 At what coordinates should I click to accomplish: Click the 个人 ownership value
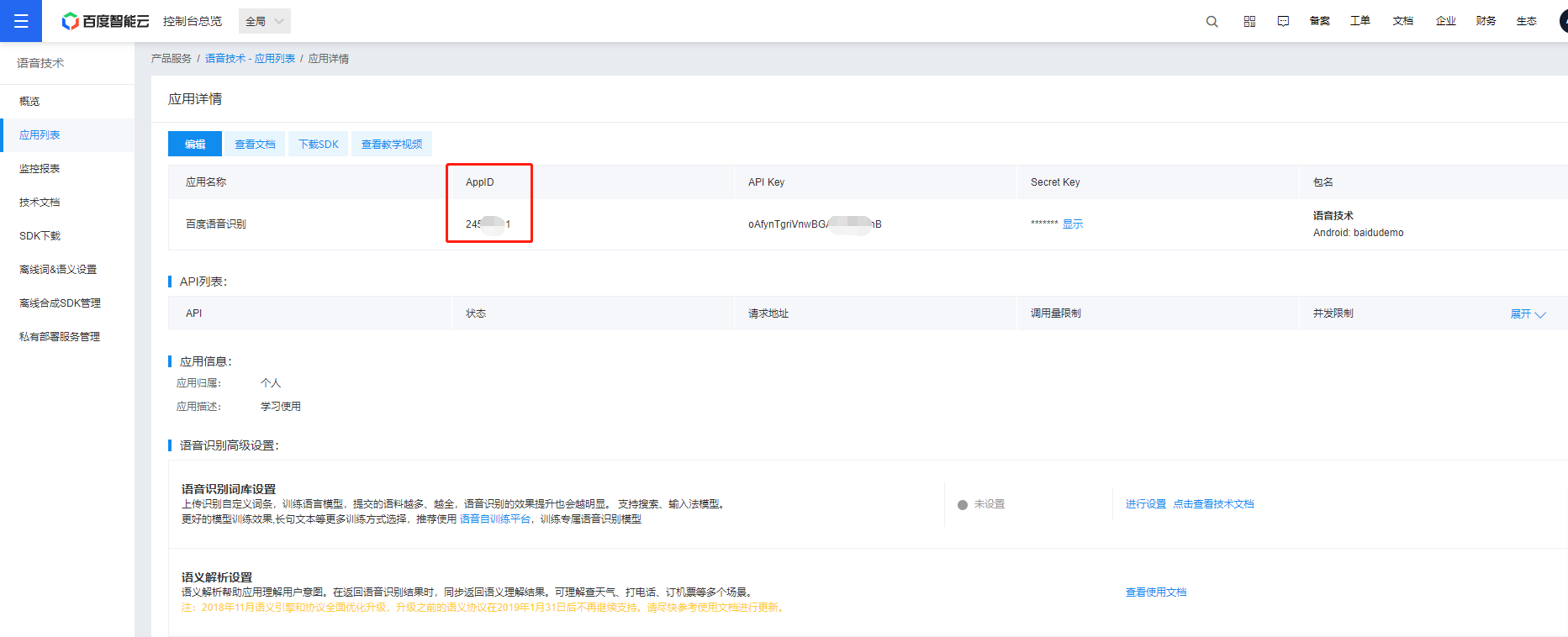(271, 382)
